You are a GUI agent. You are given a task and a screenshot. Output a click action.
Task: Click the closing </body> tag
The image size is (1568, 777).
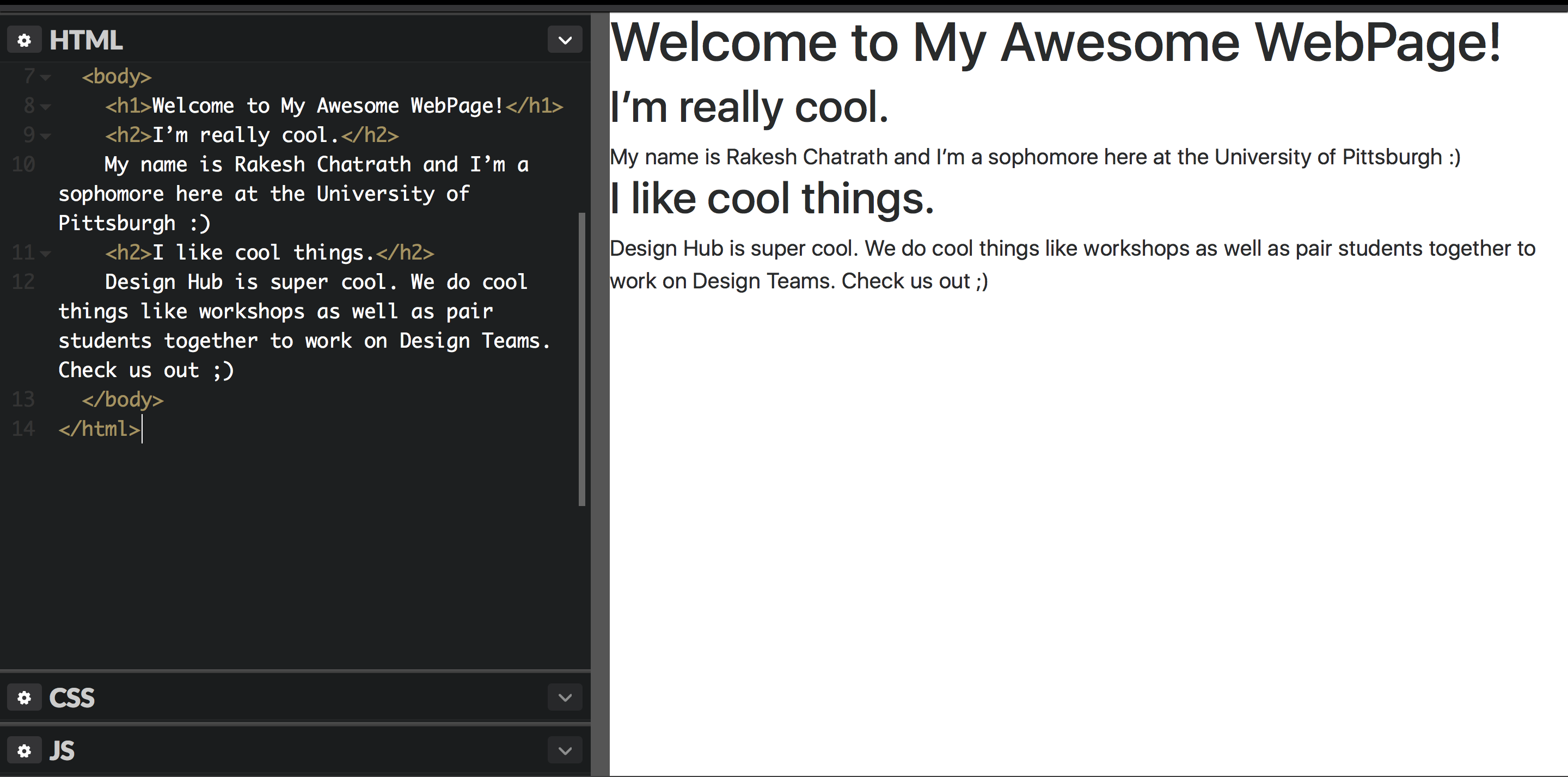(122, 400)
